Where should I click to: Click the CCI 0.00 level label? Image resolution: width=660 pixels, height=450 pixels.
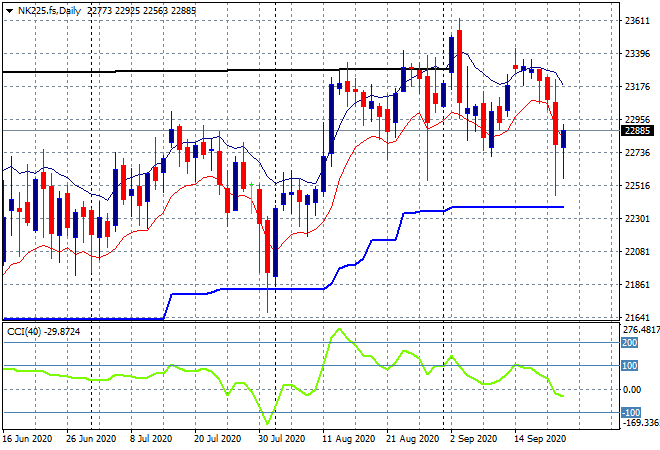pyautogui.click(x=632, y=390)
